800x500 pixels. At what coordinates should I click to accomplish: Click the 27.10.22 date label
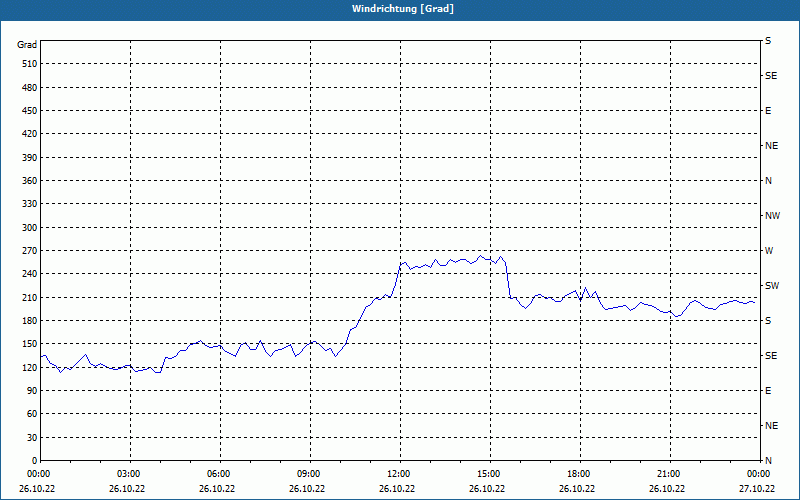pyautogui.click(x=757, y=488)
